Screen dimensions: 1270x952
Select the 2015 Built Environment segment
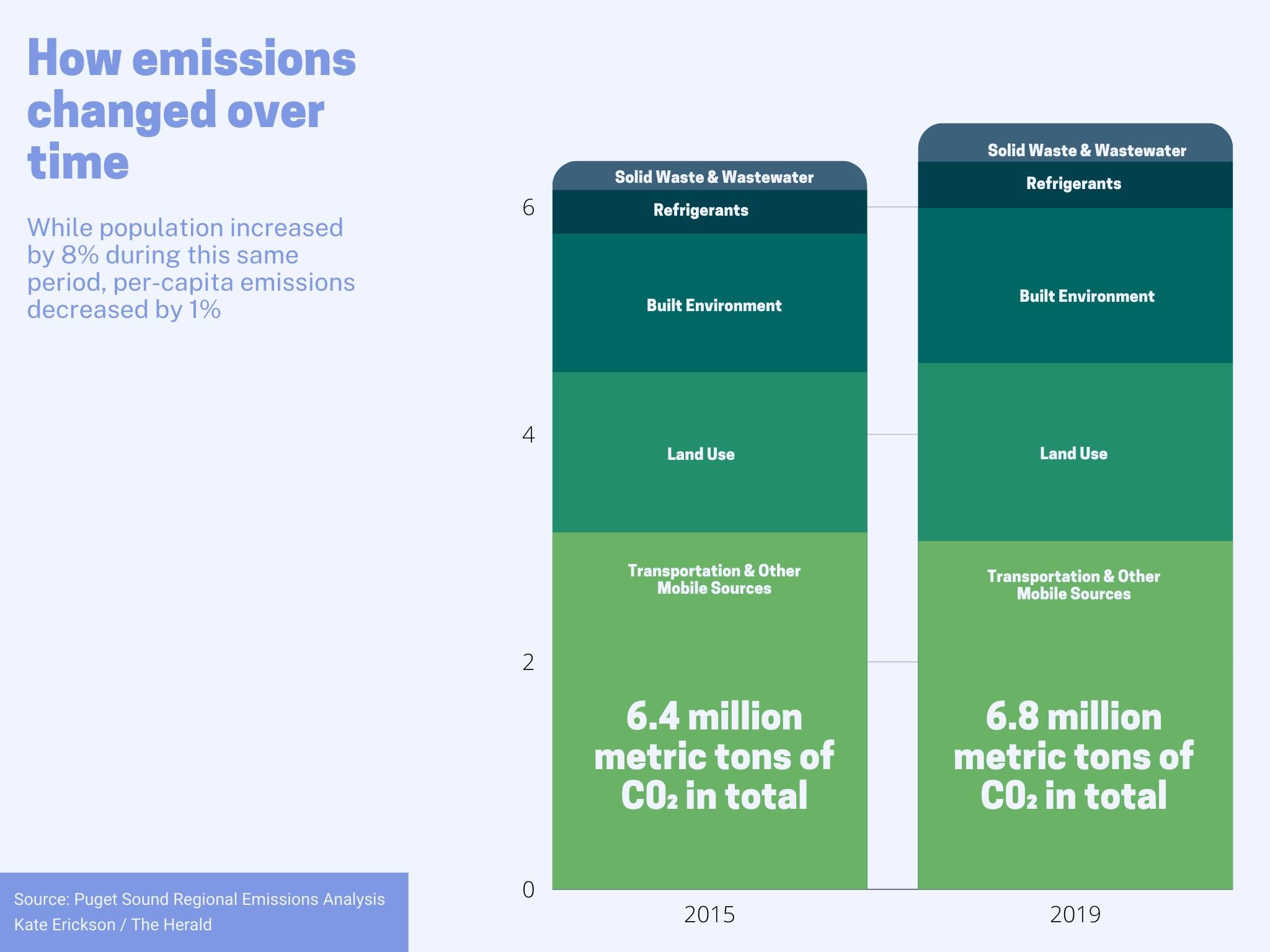point(713,306)
